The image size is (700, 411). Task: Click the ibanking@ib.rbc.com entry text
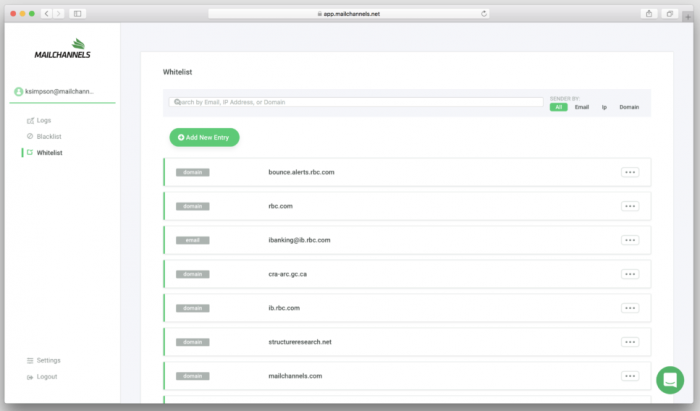pos(299,240)
